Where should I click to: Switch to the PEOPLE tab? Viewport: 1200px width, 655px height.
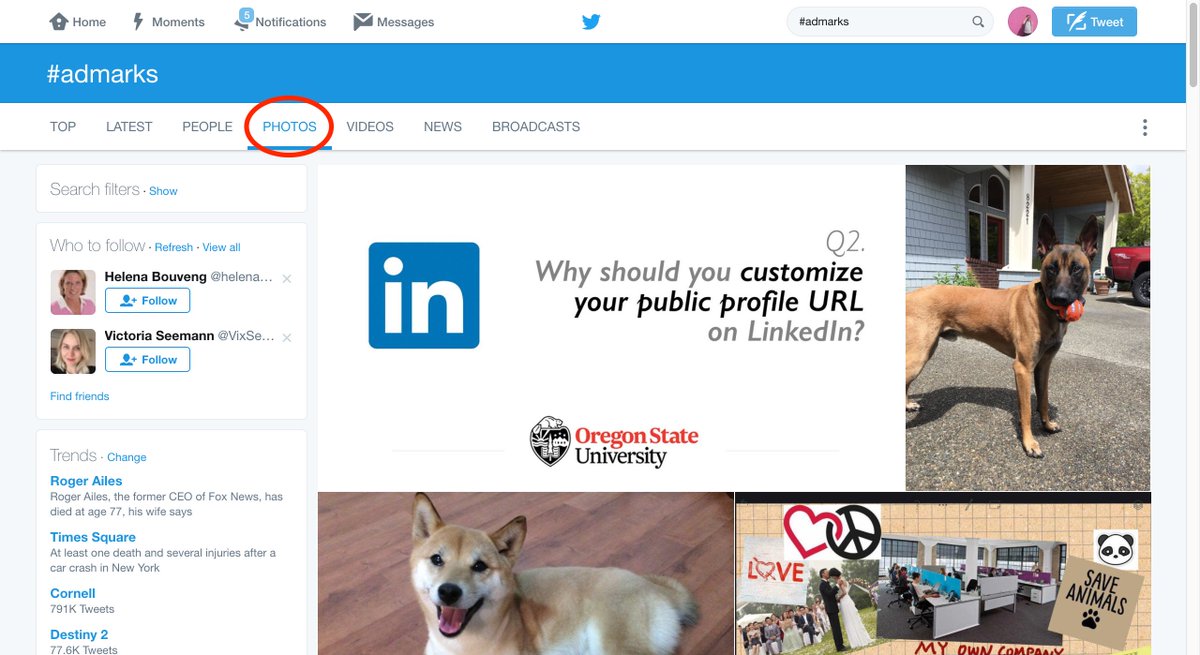[x=207, y=127]
